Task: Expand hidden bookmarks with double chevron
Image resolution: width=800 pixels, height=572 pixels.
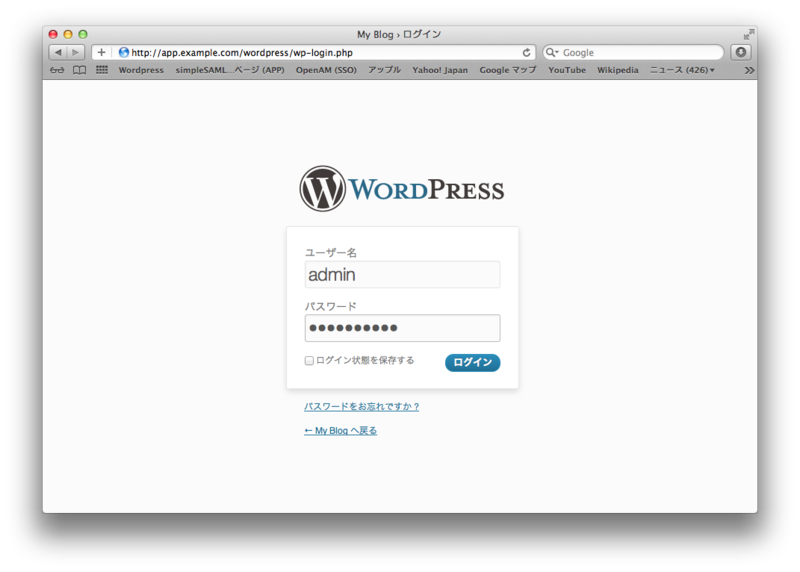Action: [749, 71]
